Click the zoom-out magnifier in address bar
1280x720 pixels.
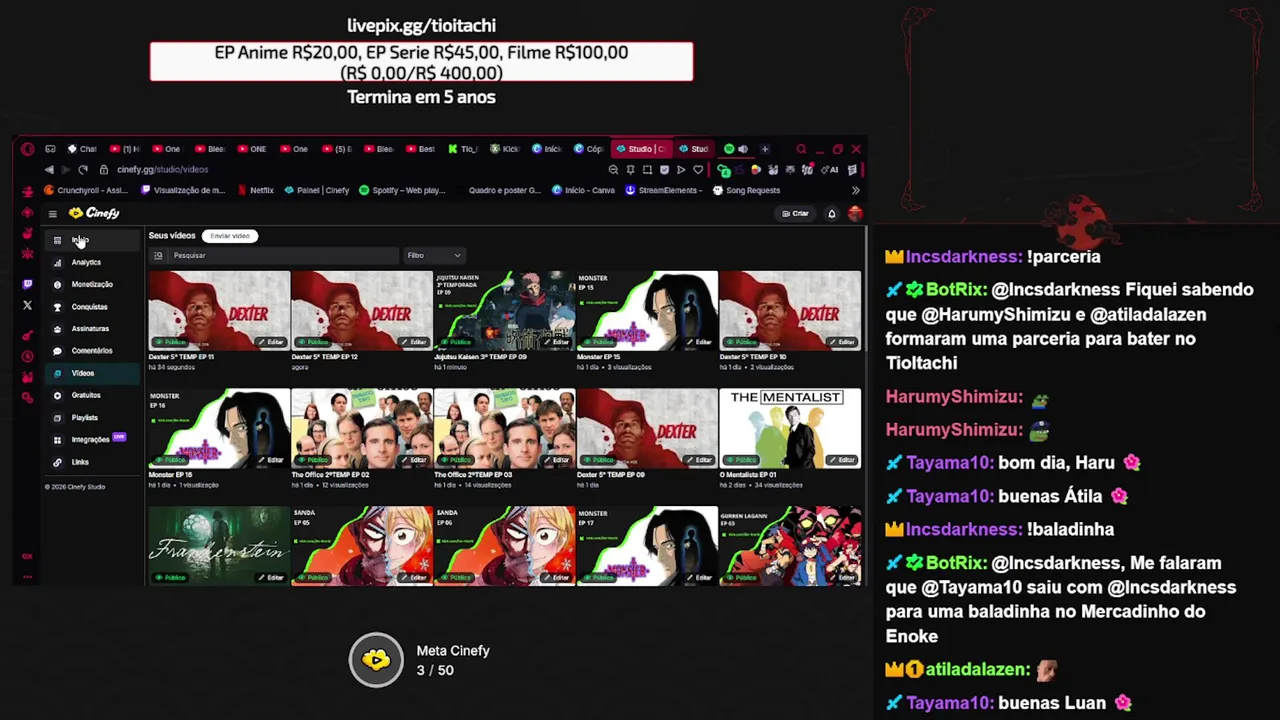613,170
